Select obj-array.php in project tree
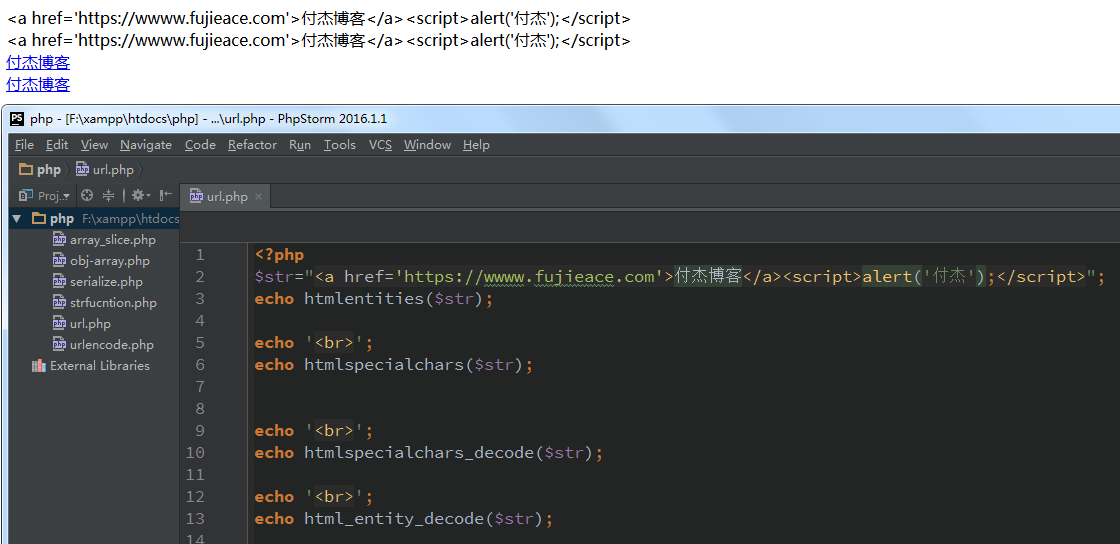 pyautogui.click(x=109, y=261)
